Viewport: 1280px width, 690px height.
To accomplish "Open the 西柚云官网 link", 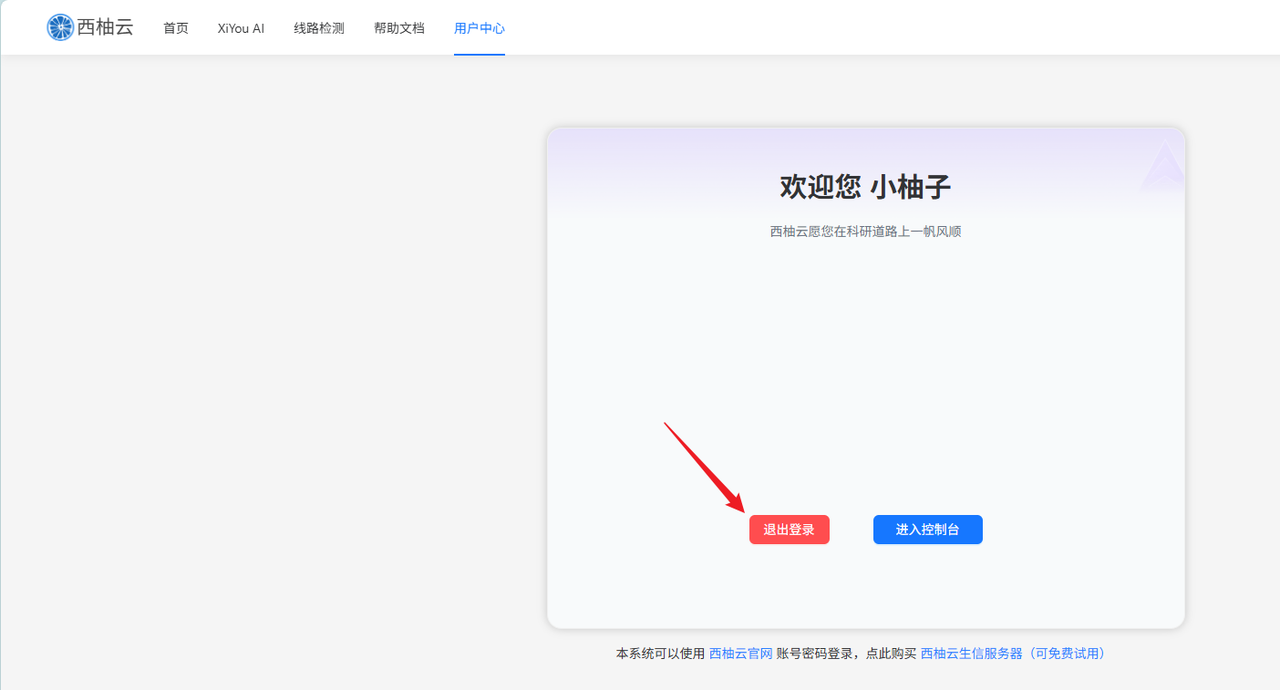I will click(x=741, y=653).
